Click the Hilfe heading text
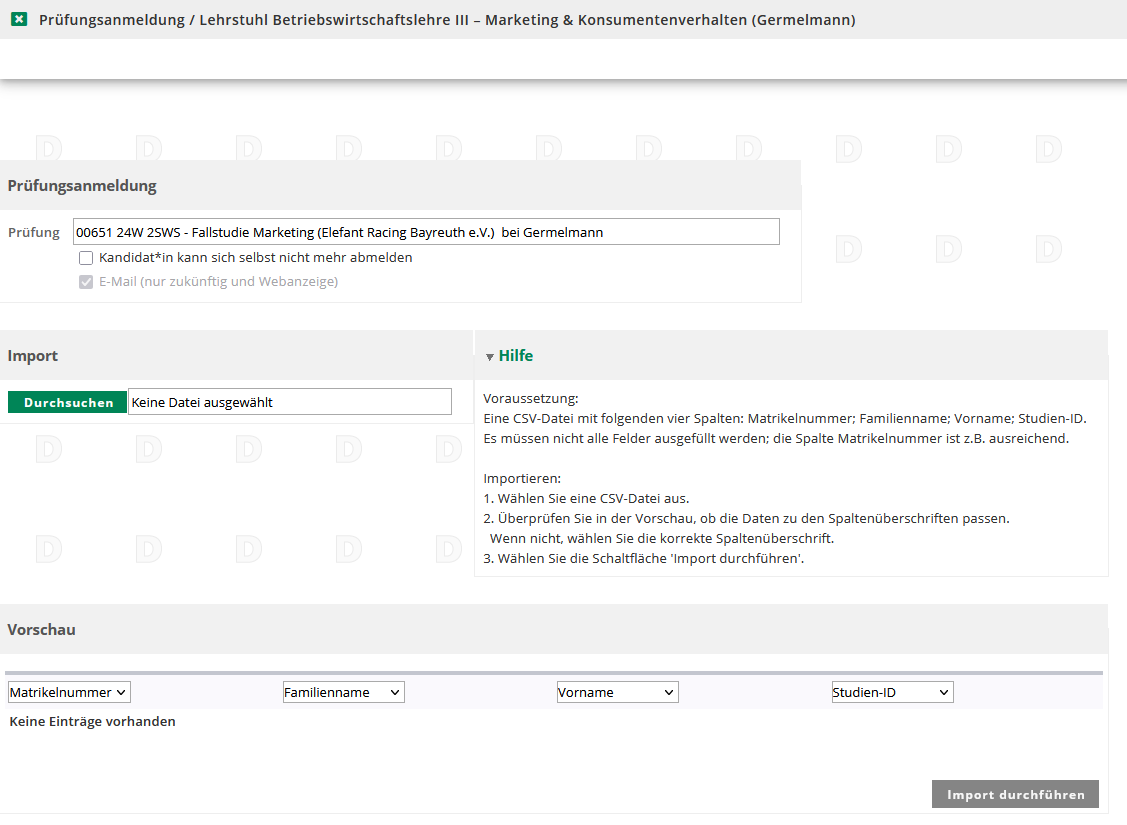The image size is (1127, 825). [515, 356]
